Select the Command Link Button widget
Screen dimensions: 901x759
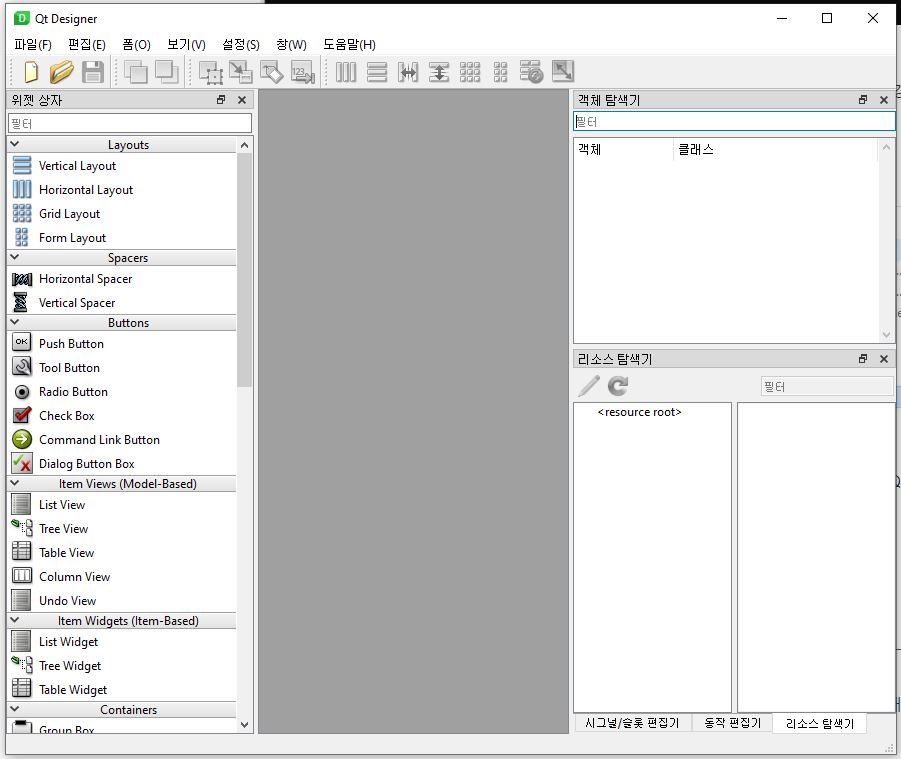(121, 440)
